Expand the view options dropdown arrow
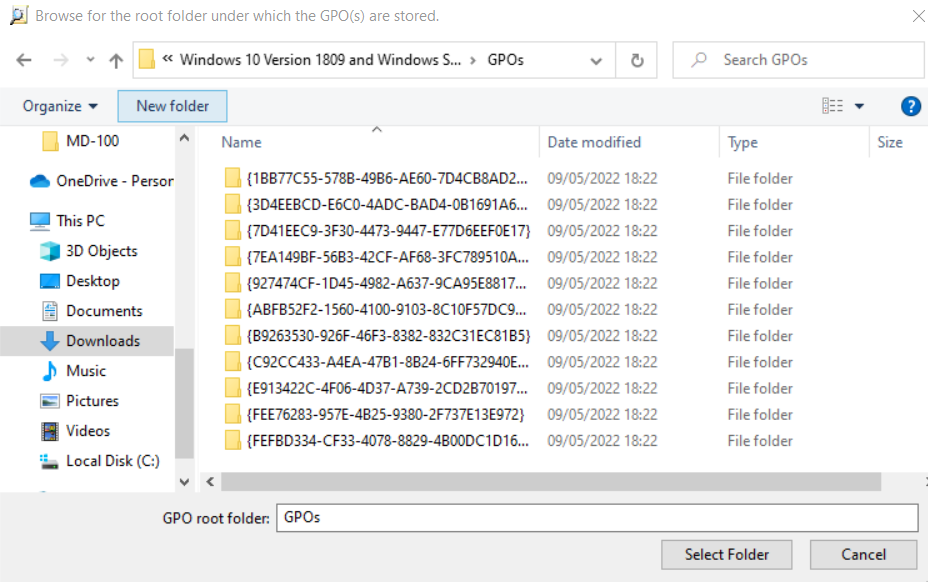 859,106
